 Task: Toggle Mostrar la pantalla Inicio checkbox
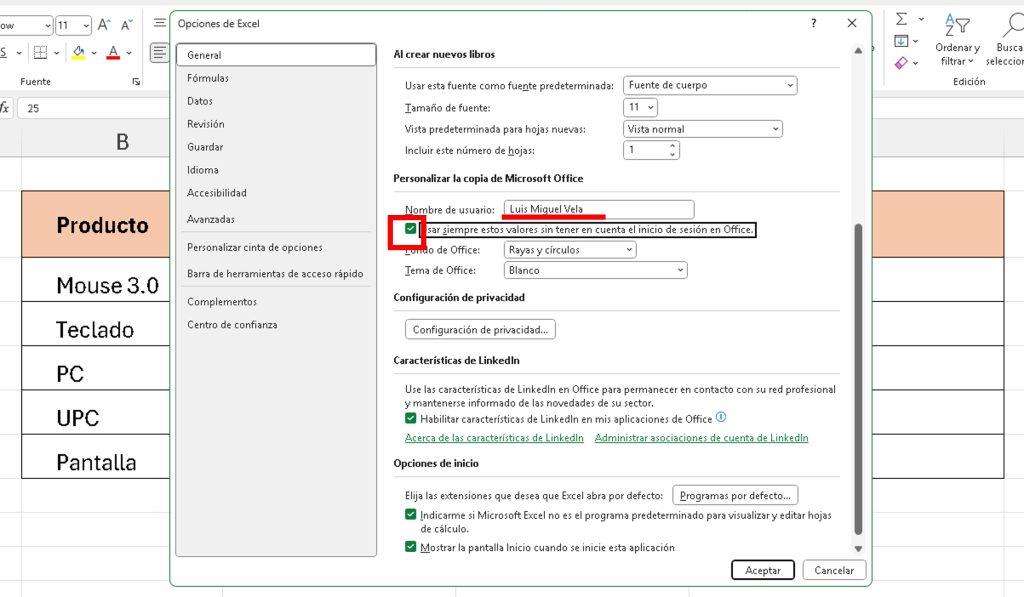click(x=411, y=547)
